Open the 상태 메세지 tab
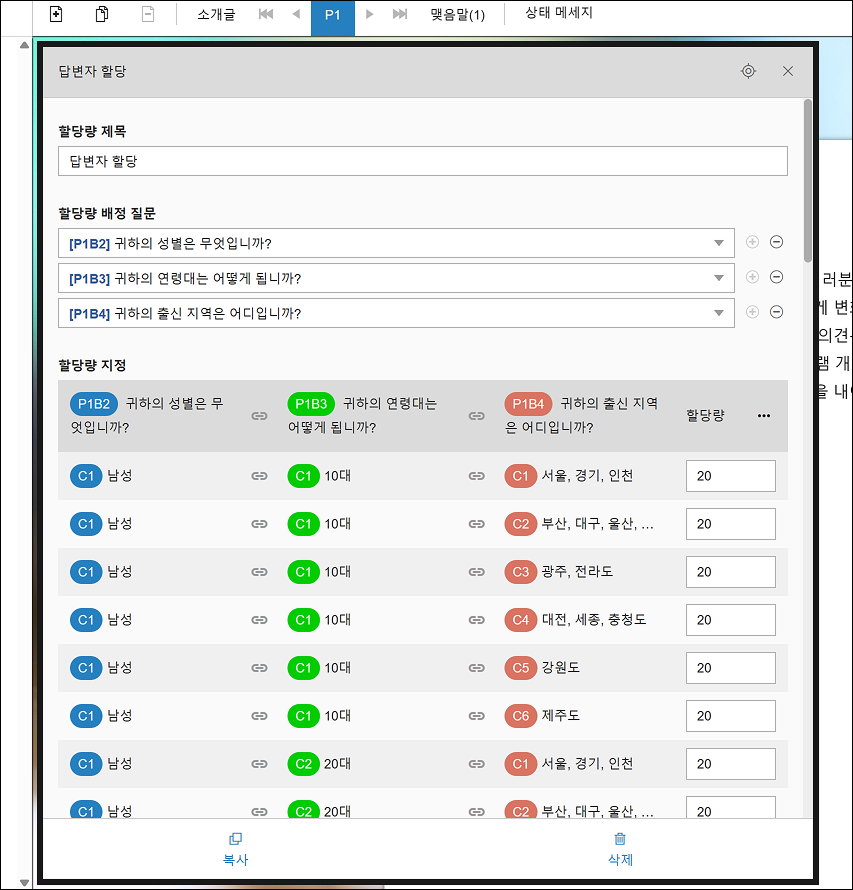Image resolution: width=853 pixels, height=890 pixels. click(559, 12)
